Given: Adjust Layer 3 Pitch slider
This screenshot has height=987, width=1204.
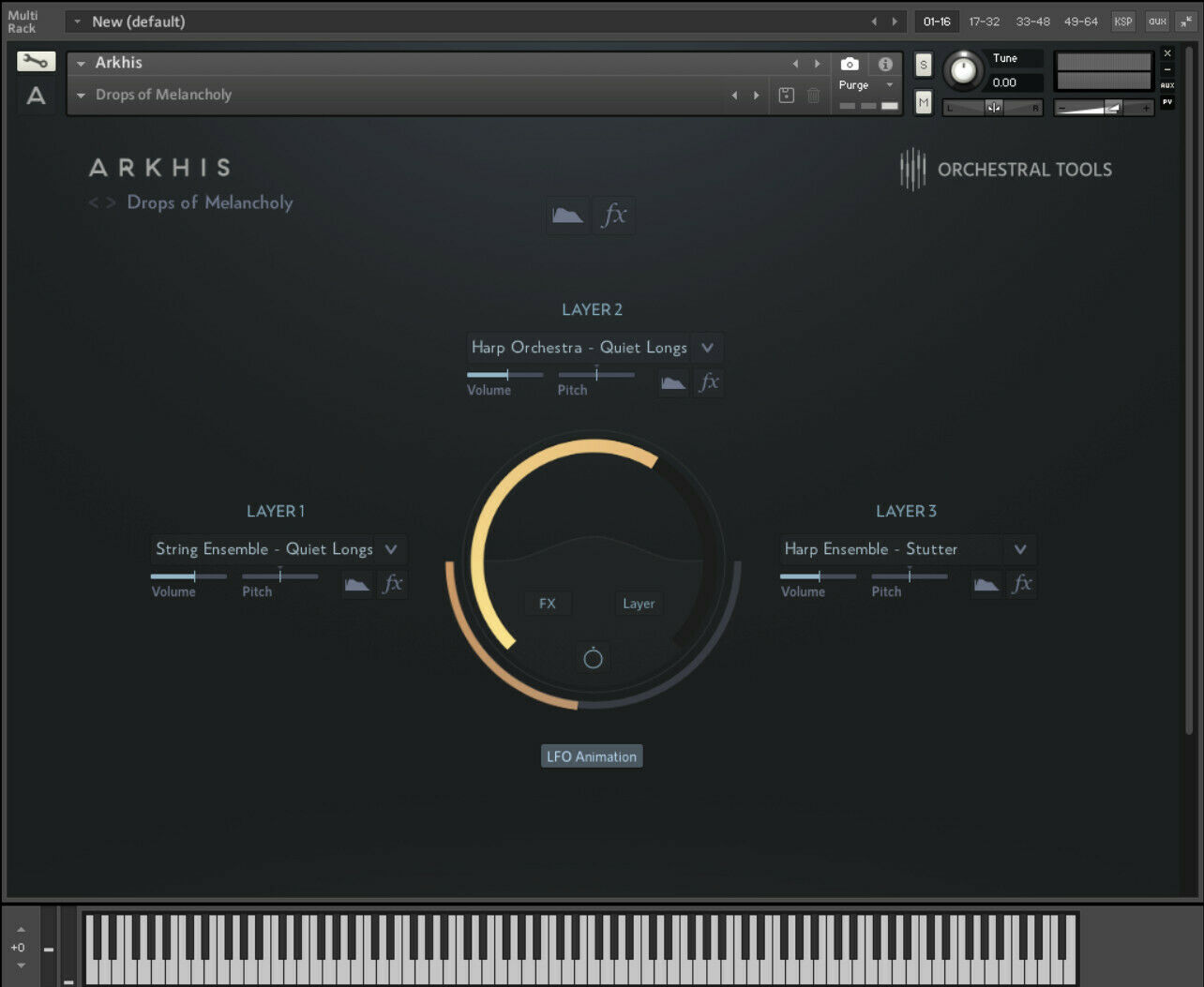Looking at the screenshot, I should pos(909,576).
